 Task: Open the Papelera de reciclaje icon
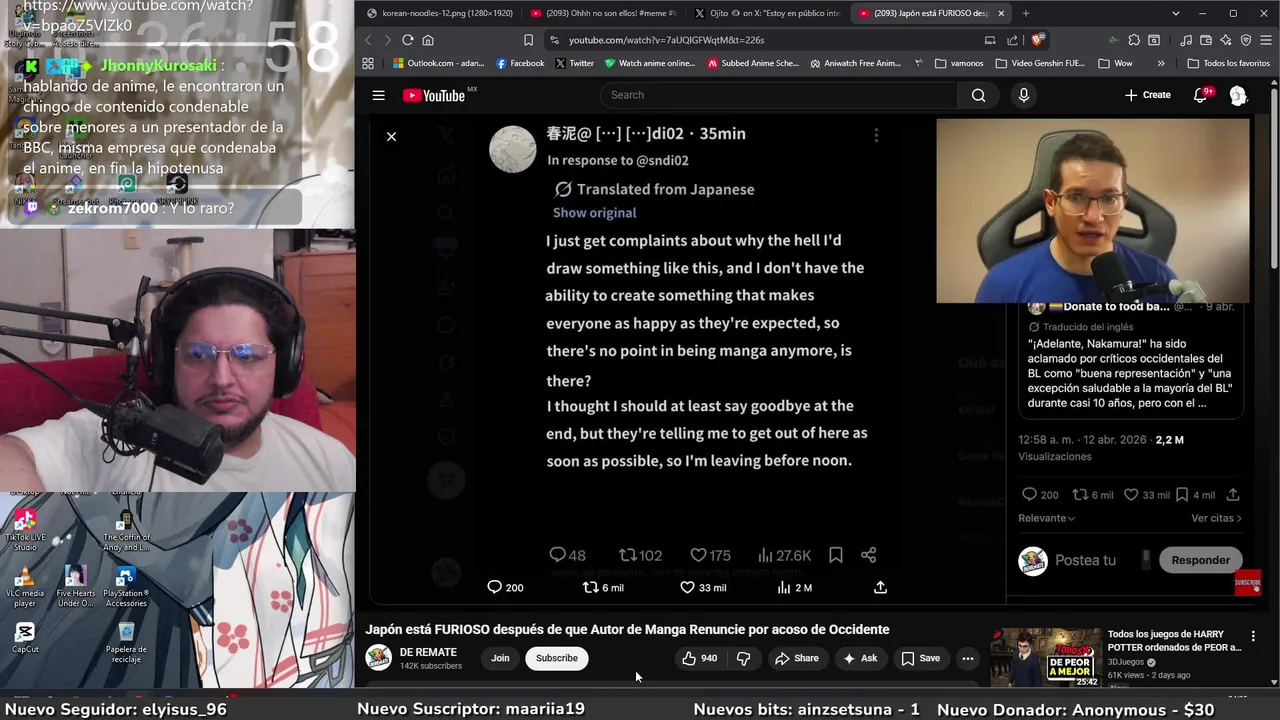pos(126,643)
